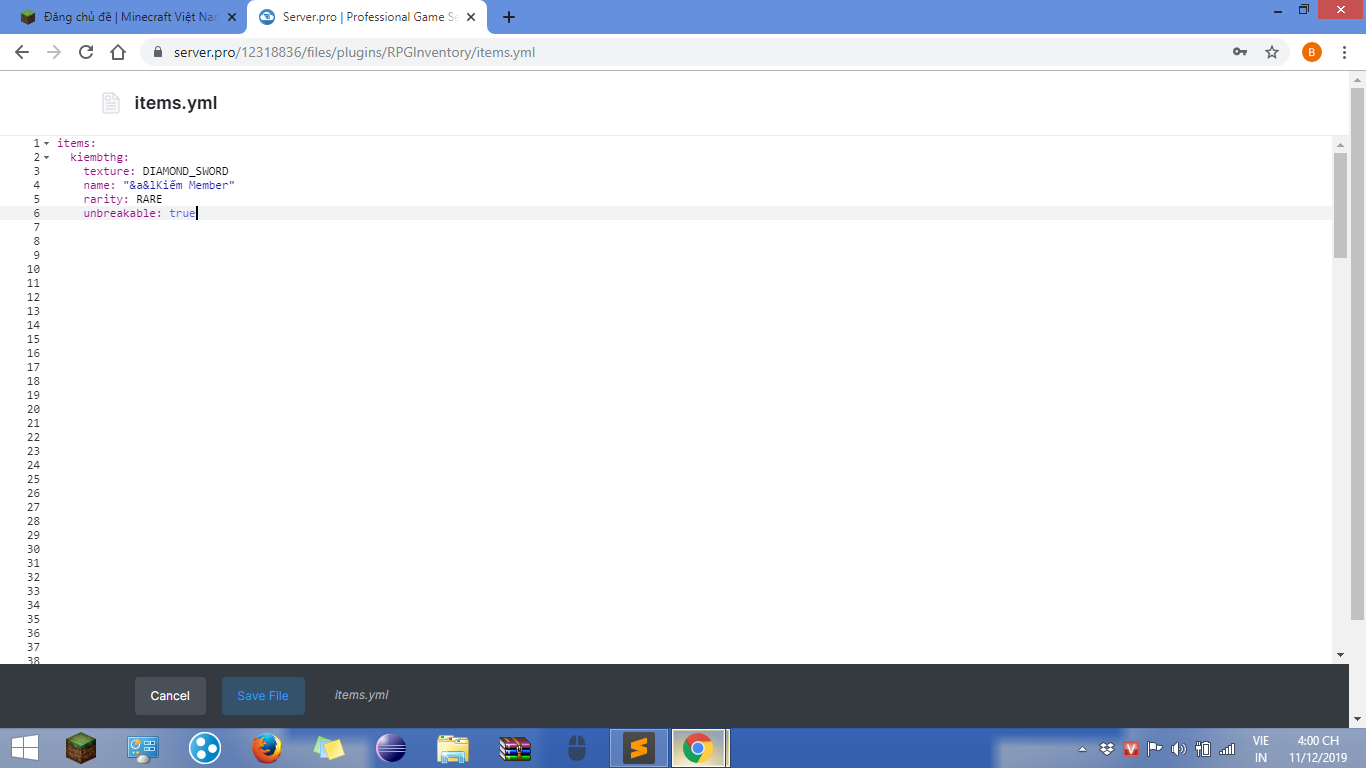Click the italic items.yml label in footer

pos(361,695)
